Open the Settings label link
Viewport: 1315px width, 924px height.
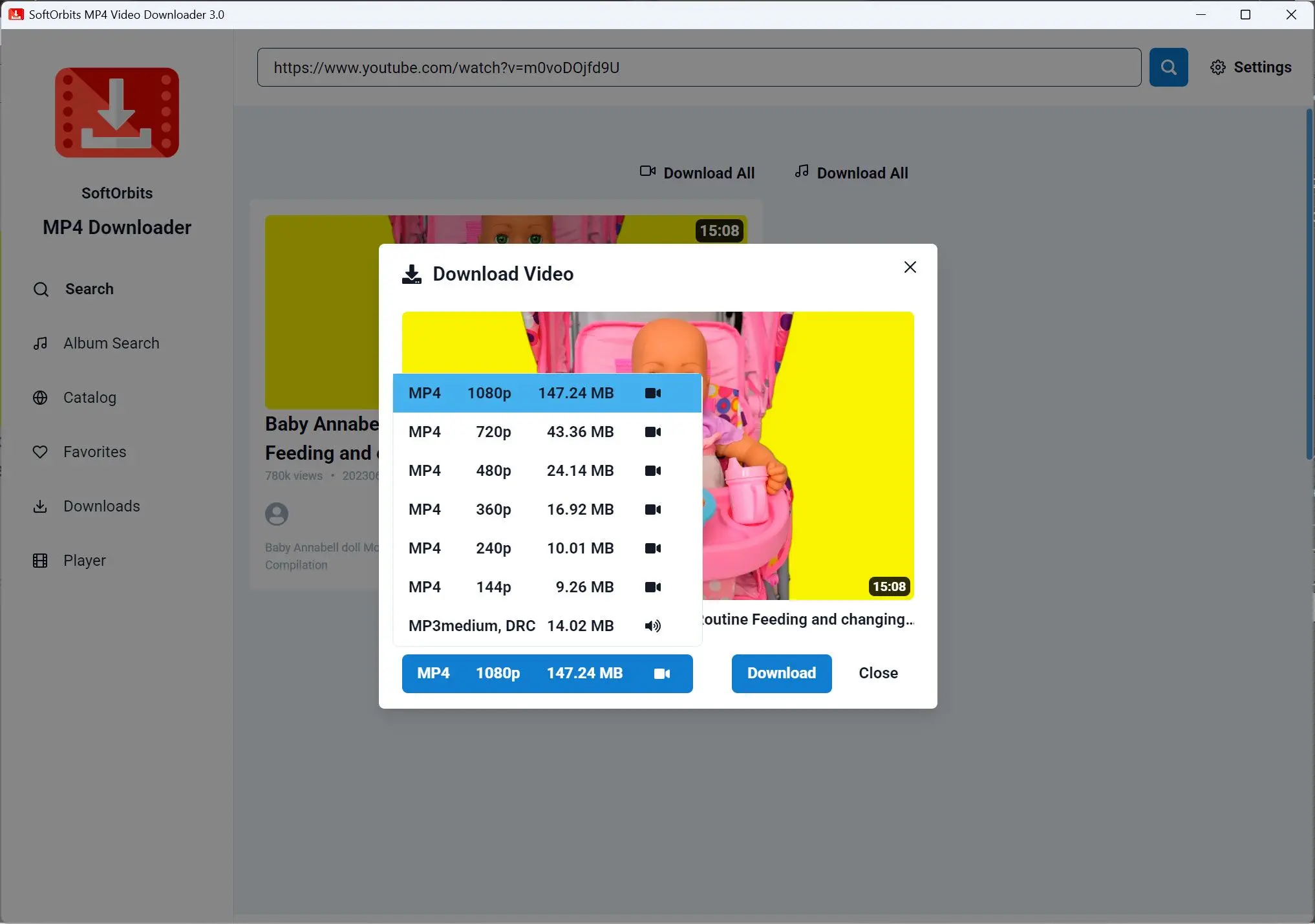point(1262,67)
